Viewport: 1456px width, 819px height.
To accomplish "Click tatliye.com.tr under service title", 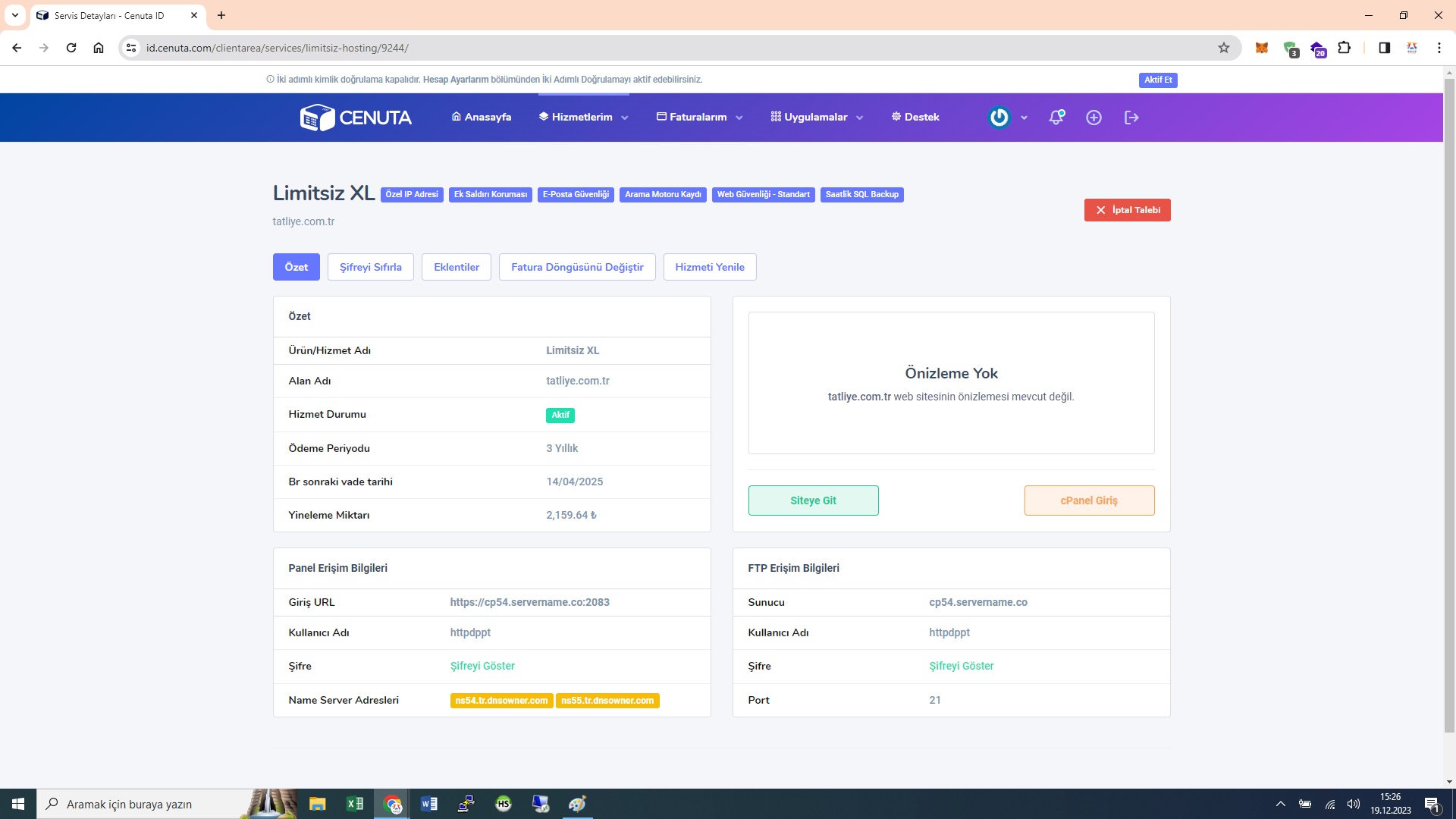I will tap(303, 221).
